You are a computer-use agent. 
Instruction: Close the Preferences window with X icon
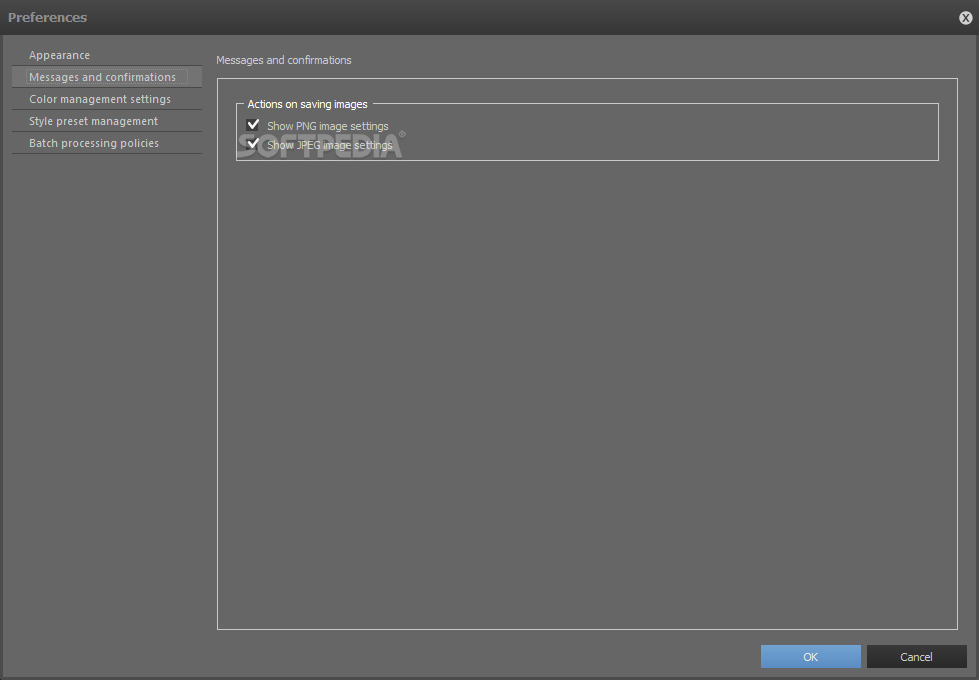coord(965,18)
